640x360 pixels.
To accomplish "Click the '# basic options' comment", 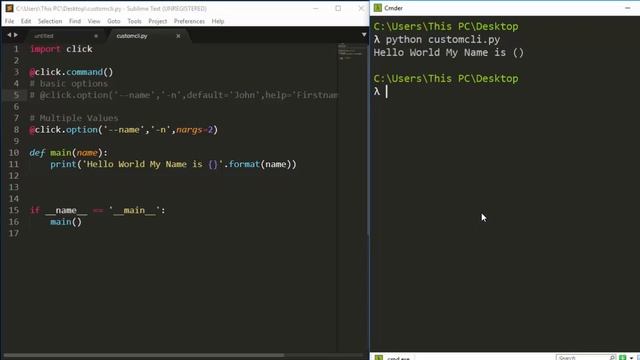I will [x=69, y=84].
